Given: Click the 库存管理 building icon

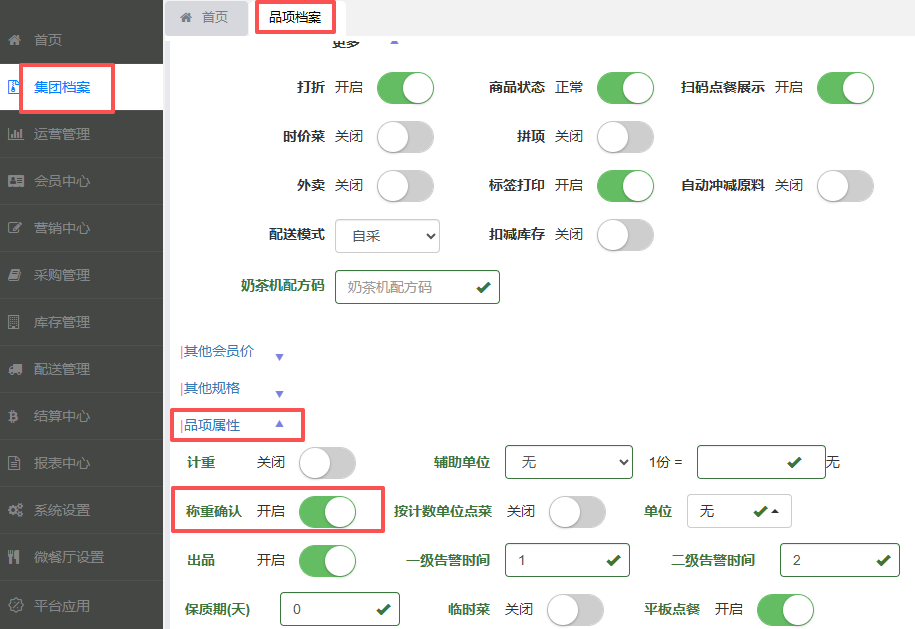Looking at the screenshot, I should pyautogui.click(x=15, y=322).
